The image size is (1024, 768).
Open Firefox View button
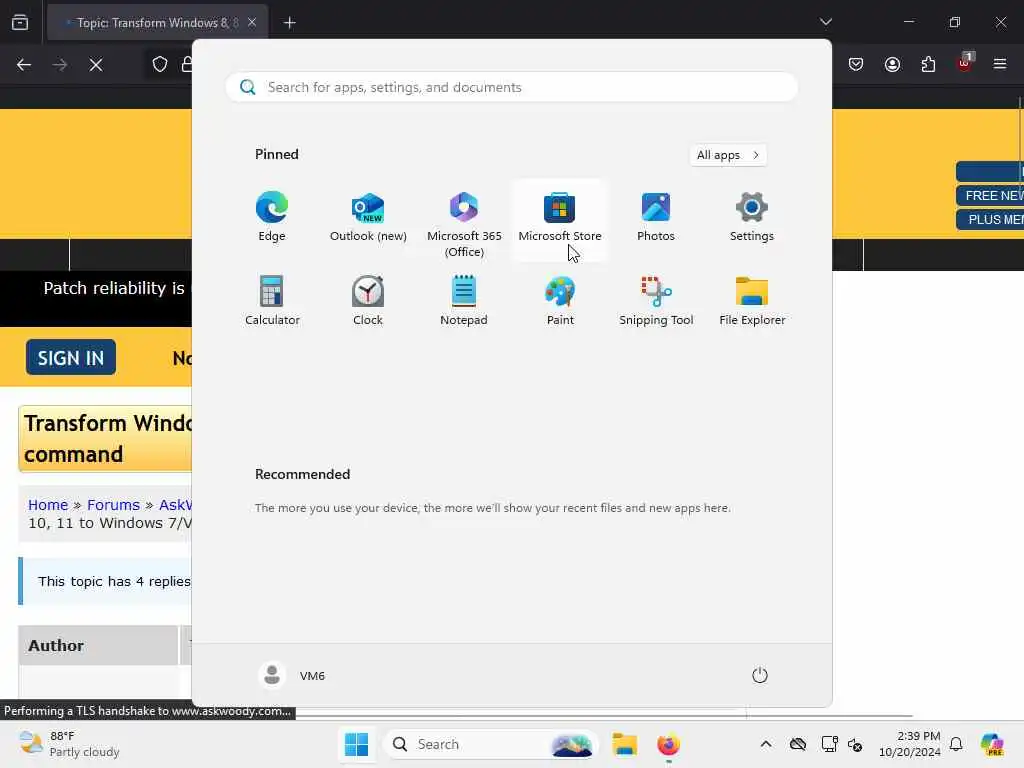pyautogui.click(x=20, y=23)
